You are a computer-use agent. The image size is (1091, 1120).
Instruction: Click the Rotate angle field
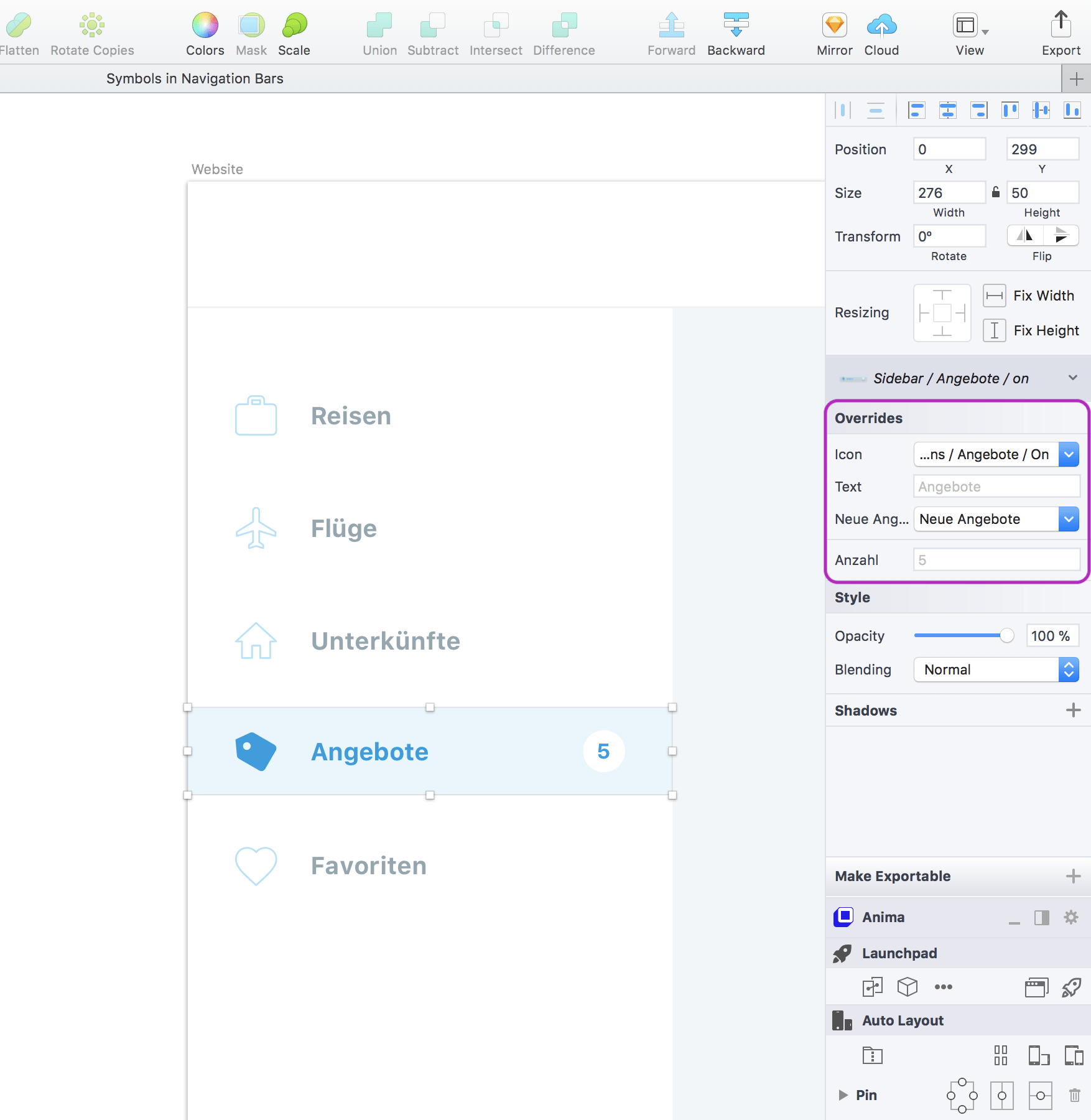tap(949, 236)
